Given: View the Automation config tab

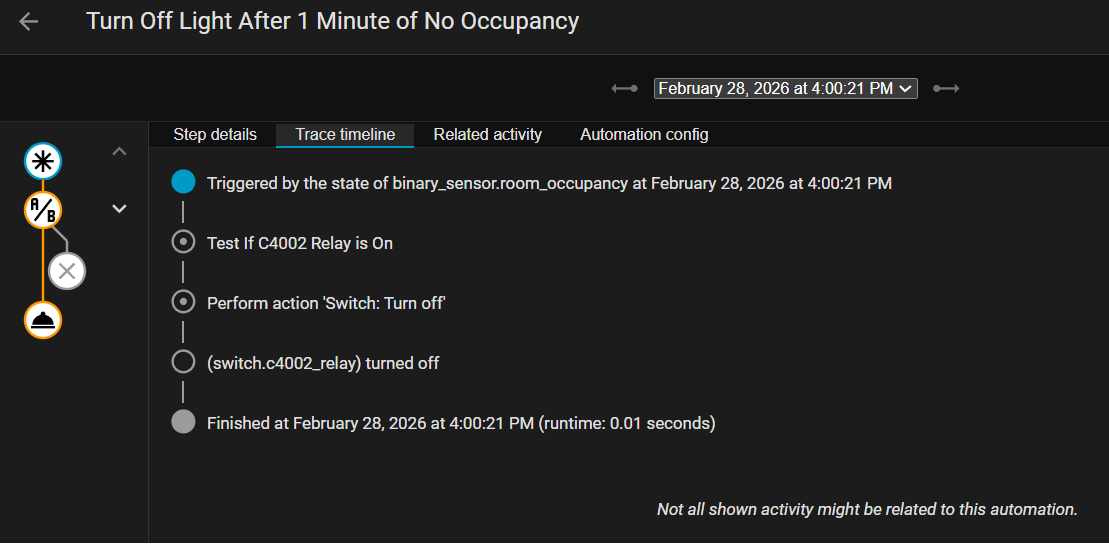Looking at the screenshot, I should click(644, 135).
